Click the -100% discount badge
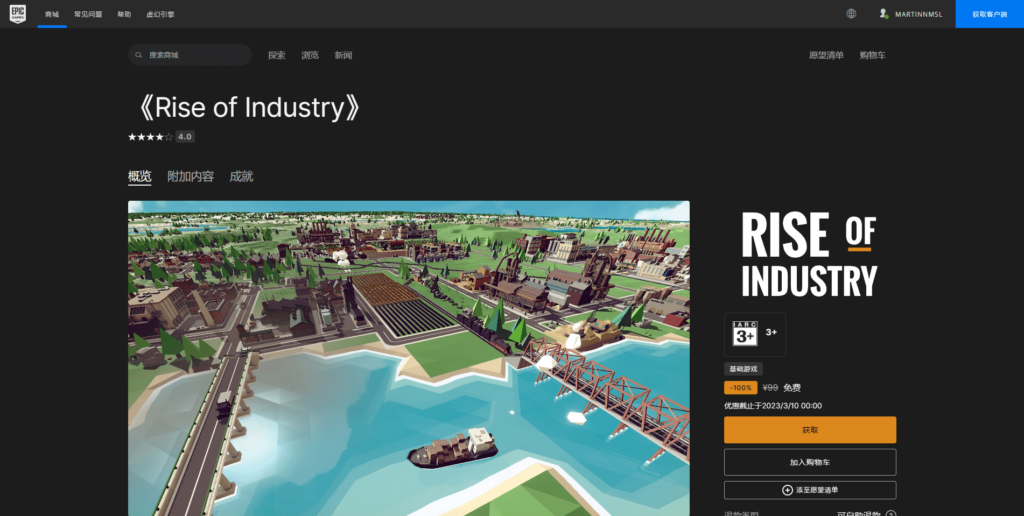This screenshot has height=516, width=1024. [741, 388]
